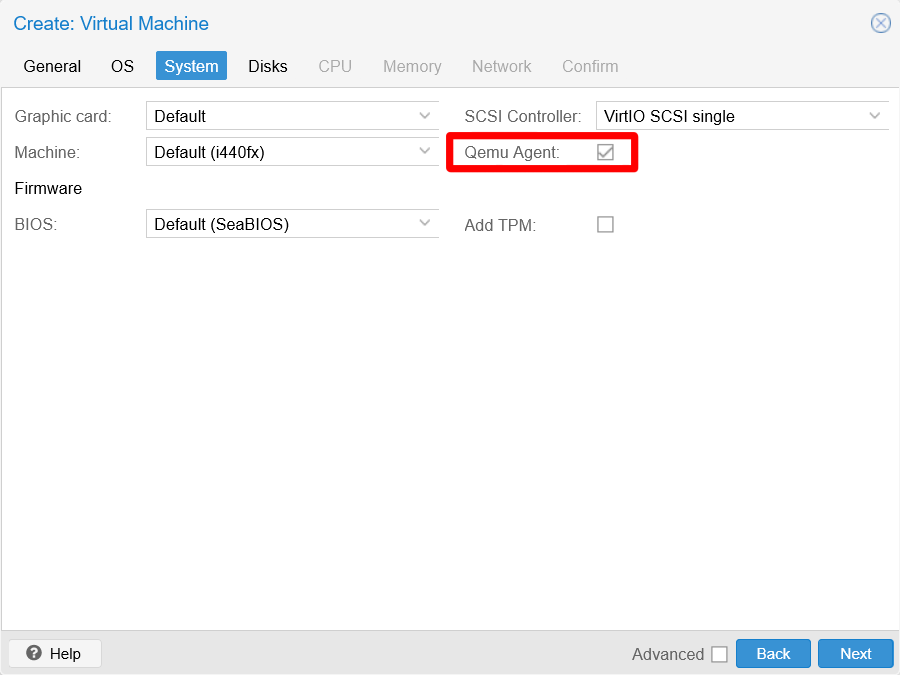900x675 pixels.
Task: Click the circular close icon top right
Action: click(x=879, y=23)
